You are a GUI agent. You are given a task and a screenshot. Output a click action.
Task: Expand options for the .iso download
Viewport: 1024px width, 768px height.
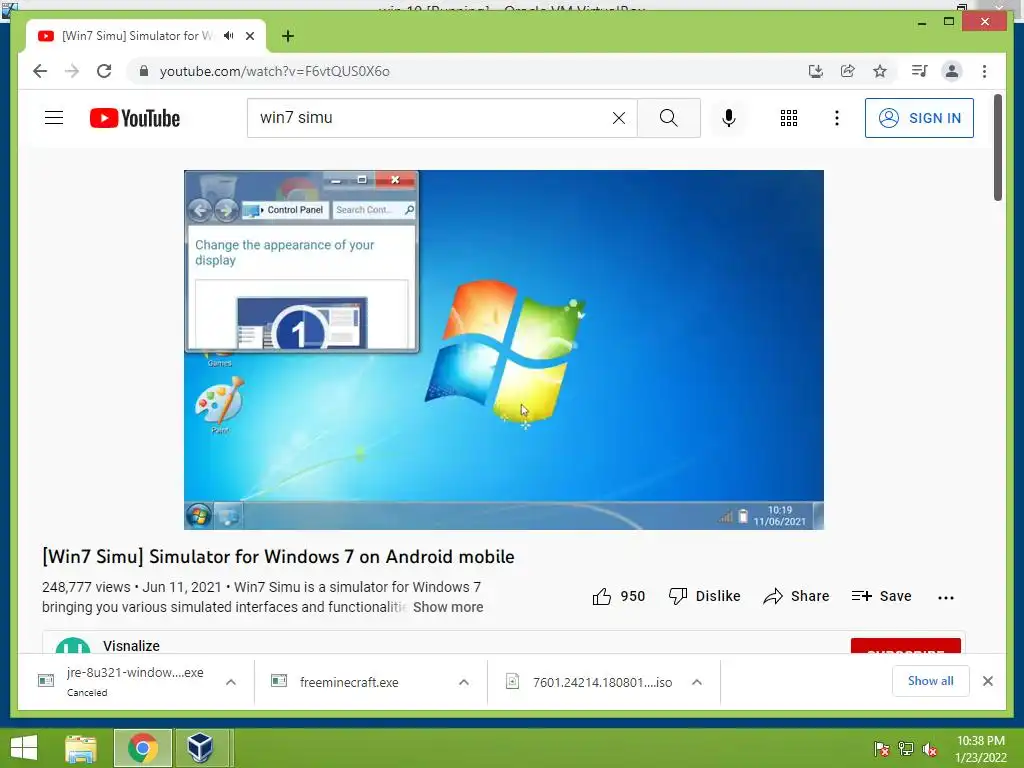tap(697, 682)
